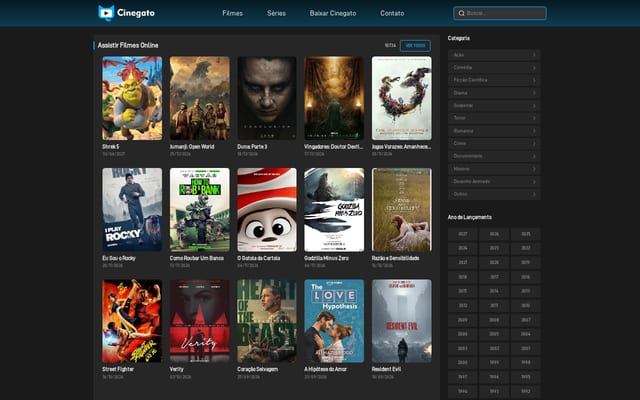Filter by release year 2025

(526, 234)
